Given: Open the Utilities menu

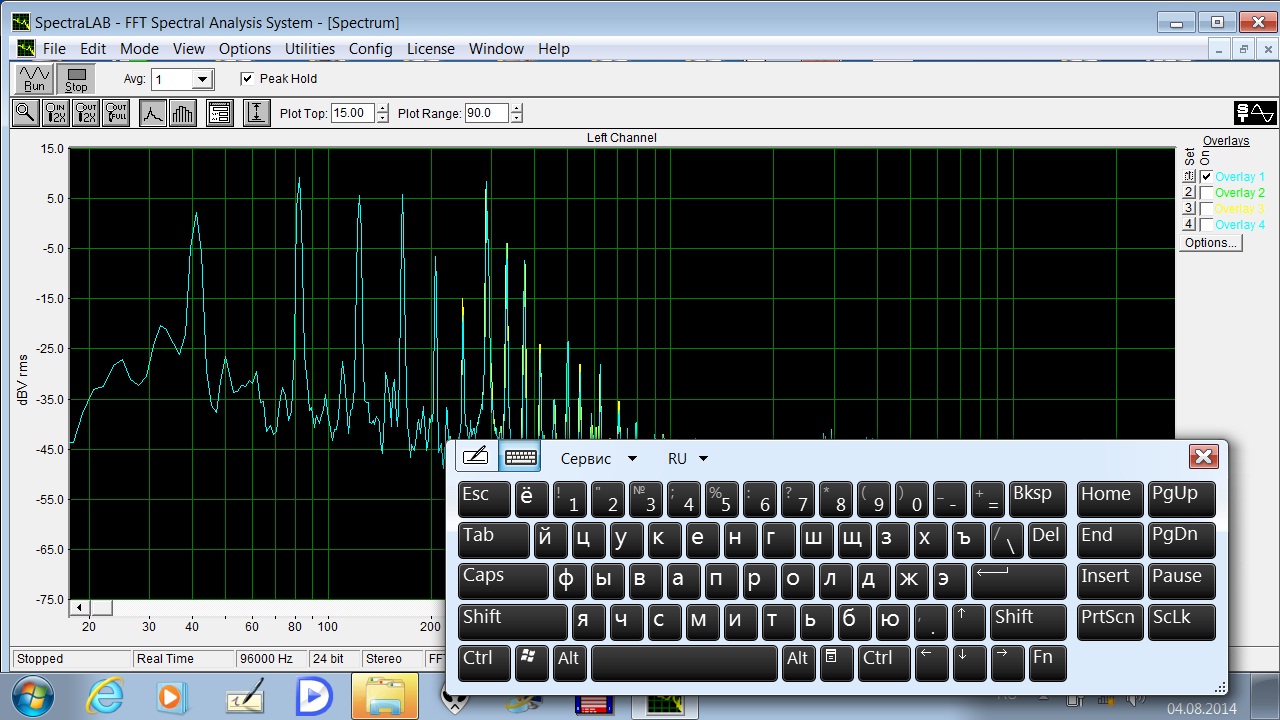Looking at the screenshot, I should pos(310,49).
